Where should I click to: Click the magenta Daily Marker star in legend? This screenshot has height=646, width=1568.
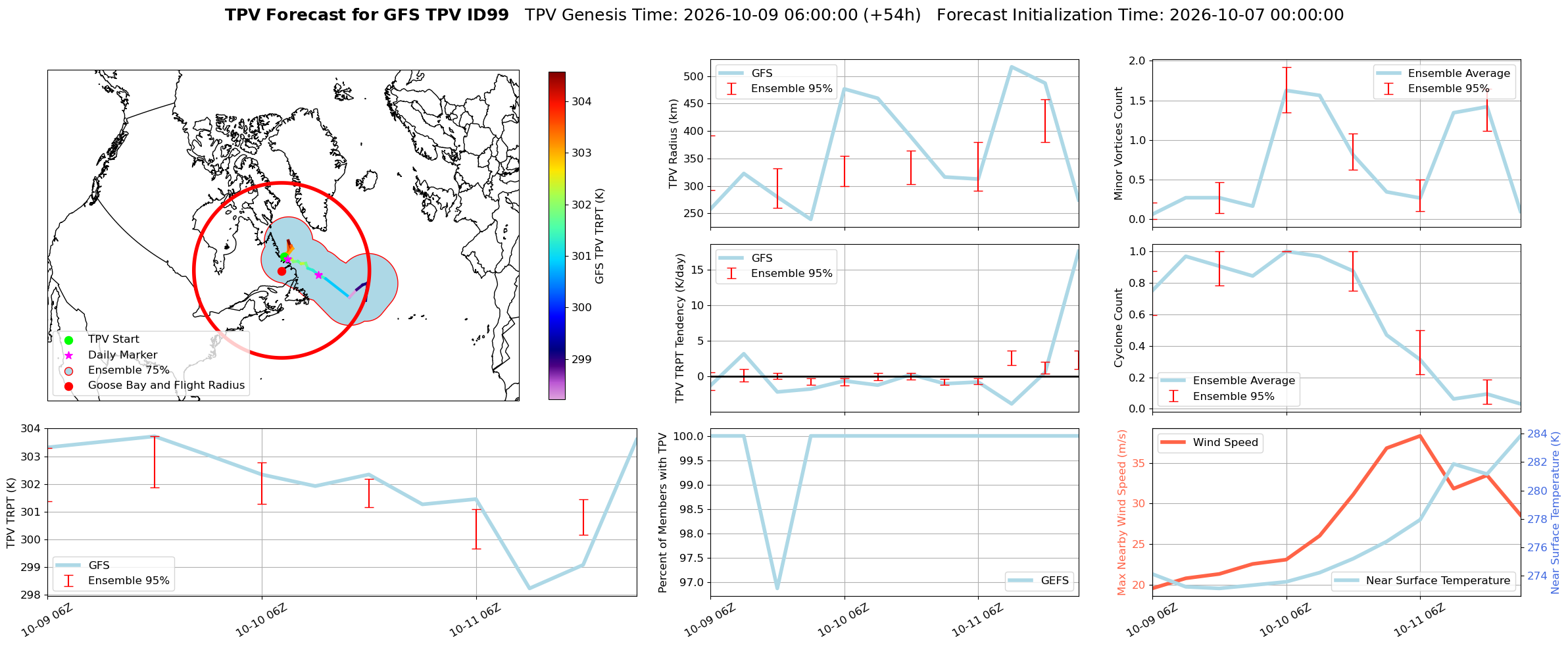[68, 355]
